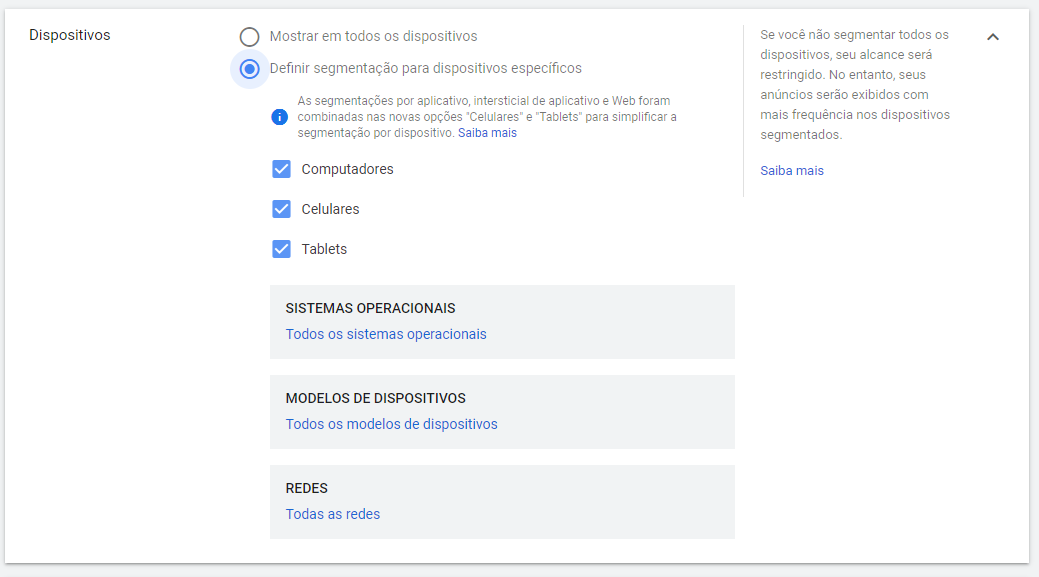Image resolution: width=1039 pixels, height=577 pixels.
Task: Open "Todos os sistemas operacionais" selector
Action: [x=386, y=334]
